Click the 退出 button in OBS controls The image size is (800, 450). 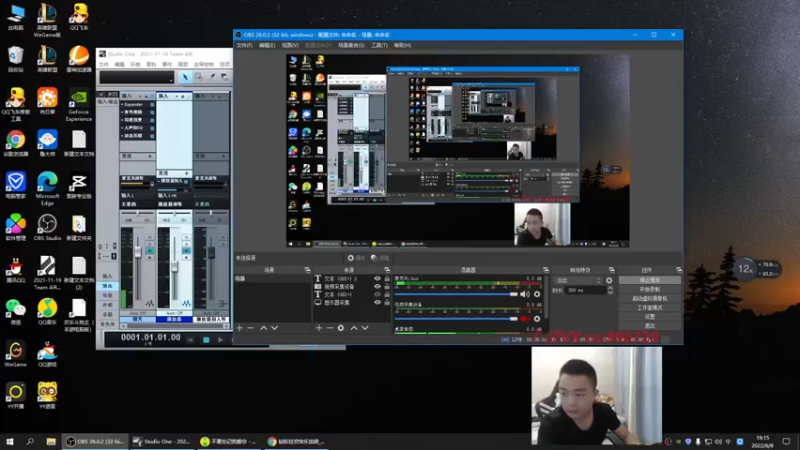pos(649,326)
